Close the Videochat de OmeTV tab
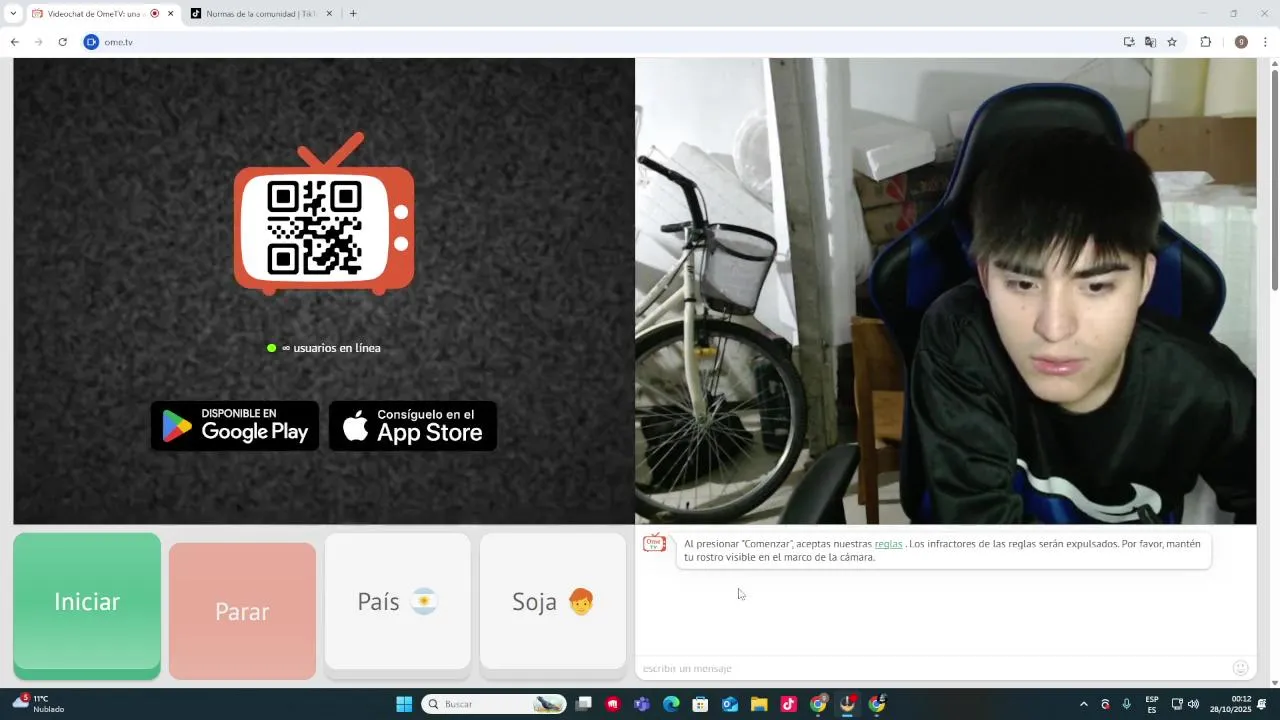This screenshot has width=1280, height=720. (170, 14)
